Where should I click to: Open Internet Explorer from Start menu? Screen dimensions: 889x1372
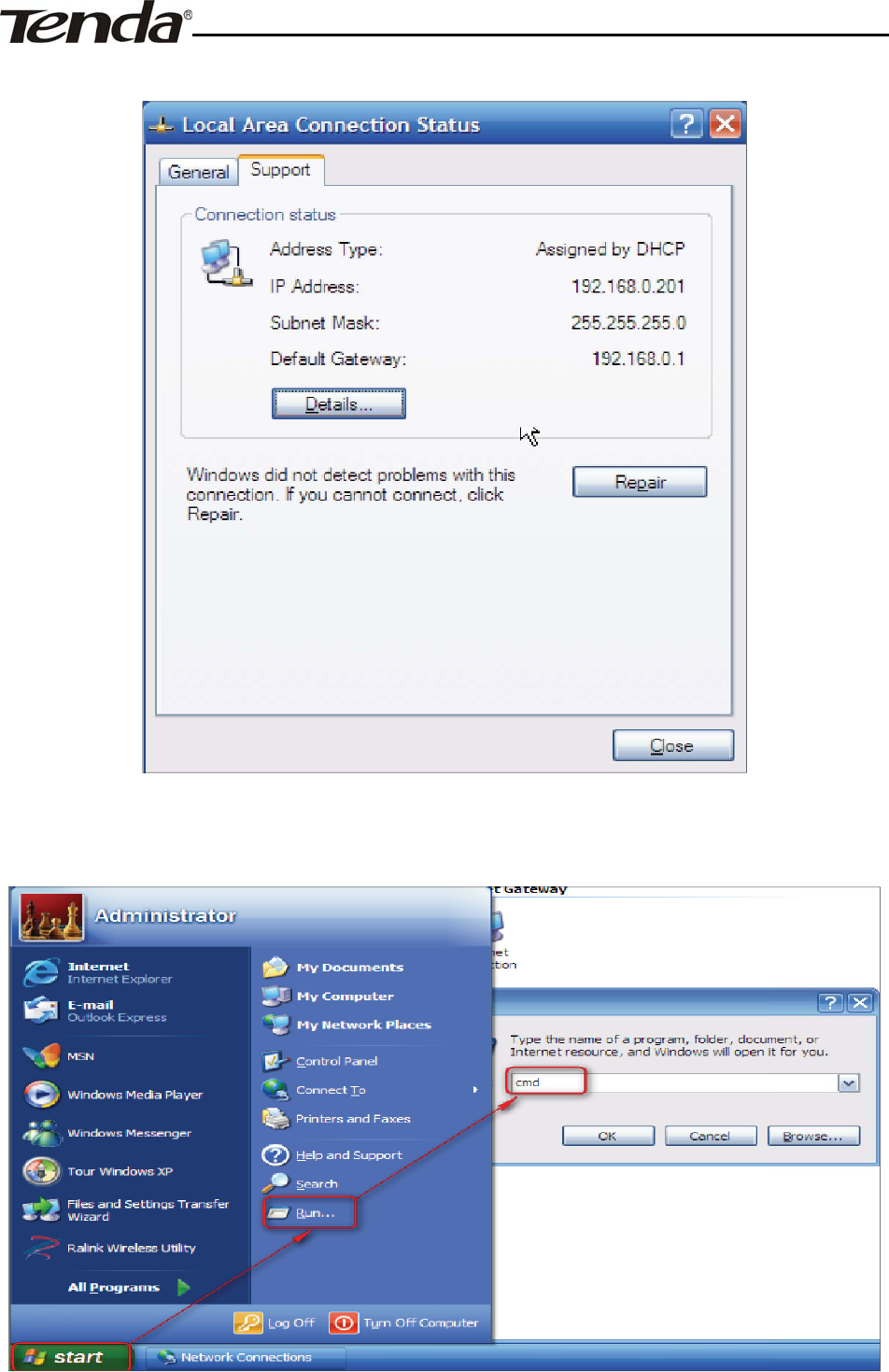coord(98,972)
